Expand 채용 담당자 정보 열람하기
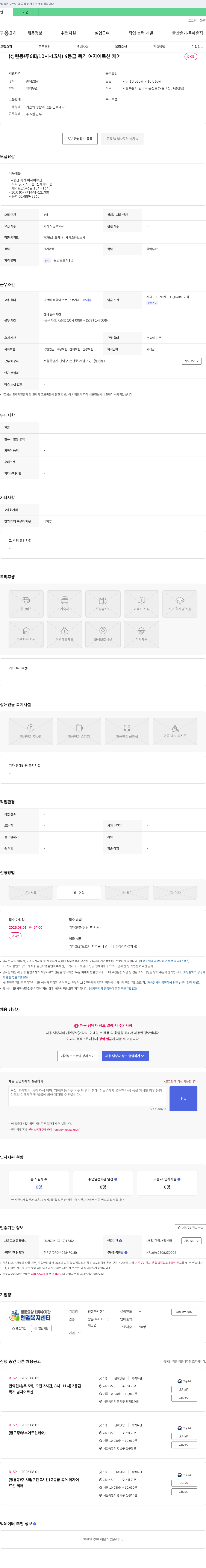206x1568 pixels. pyautogui.click(x=125, y=1056)
